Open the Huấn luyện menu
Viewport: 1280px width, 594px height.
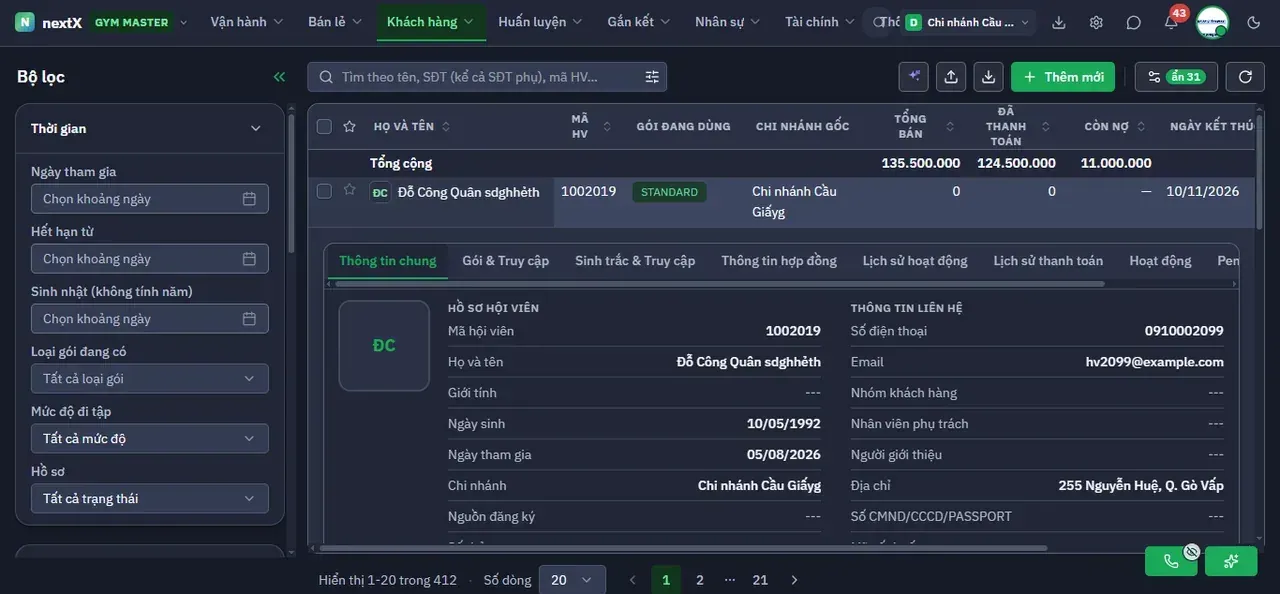point(540,22)
